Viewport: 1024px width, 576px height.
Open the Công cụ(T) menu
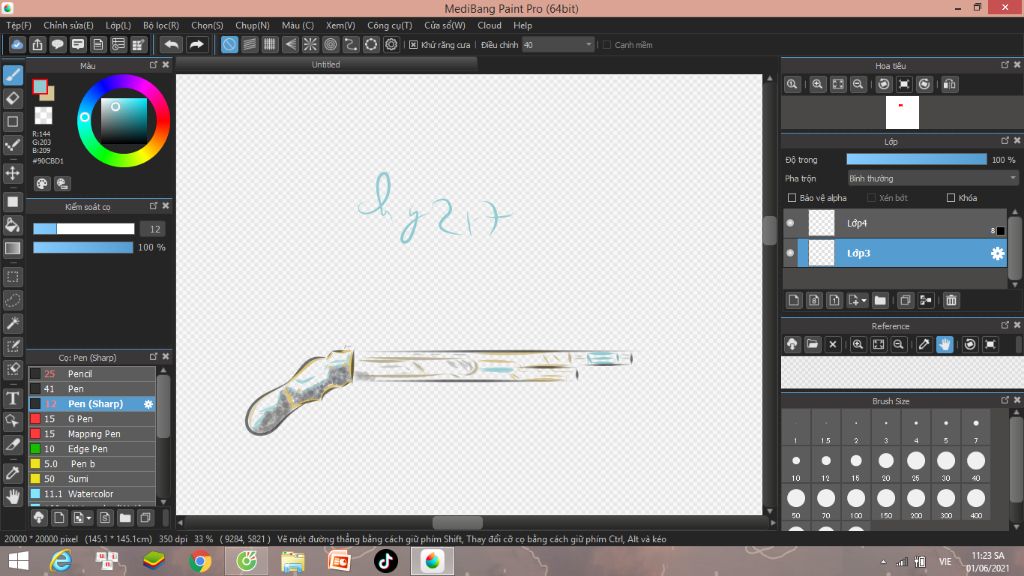pyautogui.click(x=389, y=25)
